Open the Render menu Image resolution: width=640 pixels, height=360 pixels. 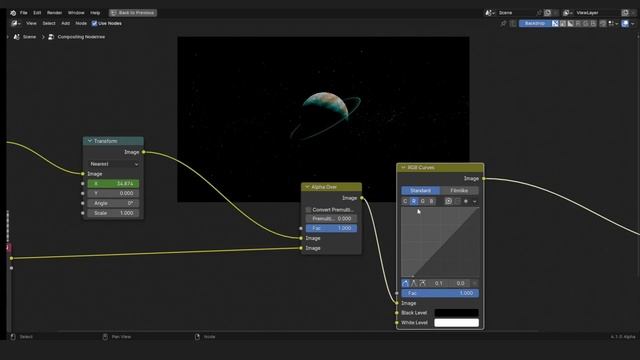tap(54, 13)
